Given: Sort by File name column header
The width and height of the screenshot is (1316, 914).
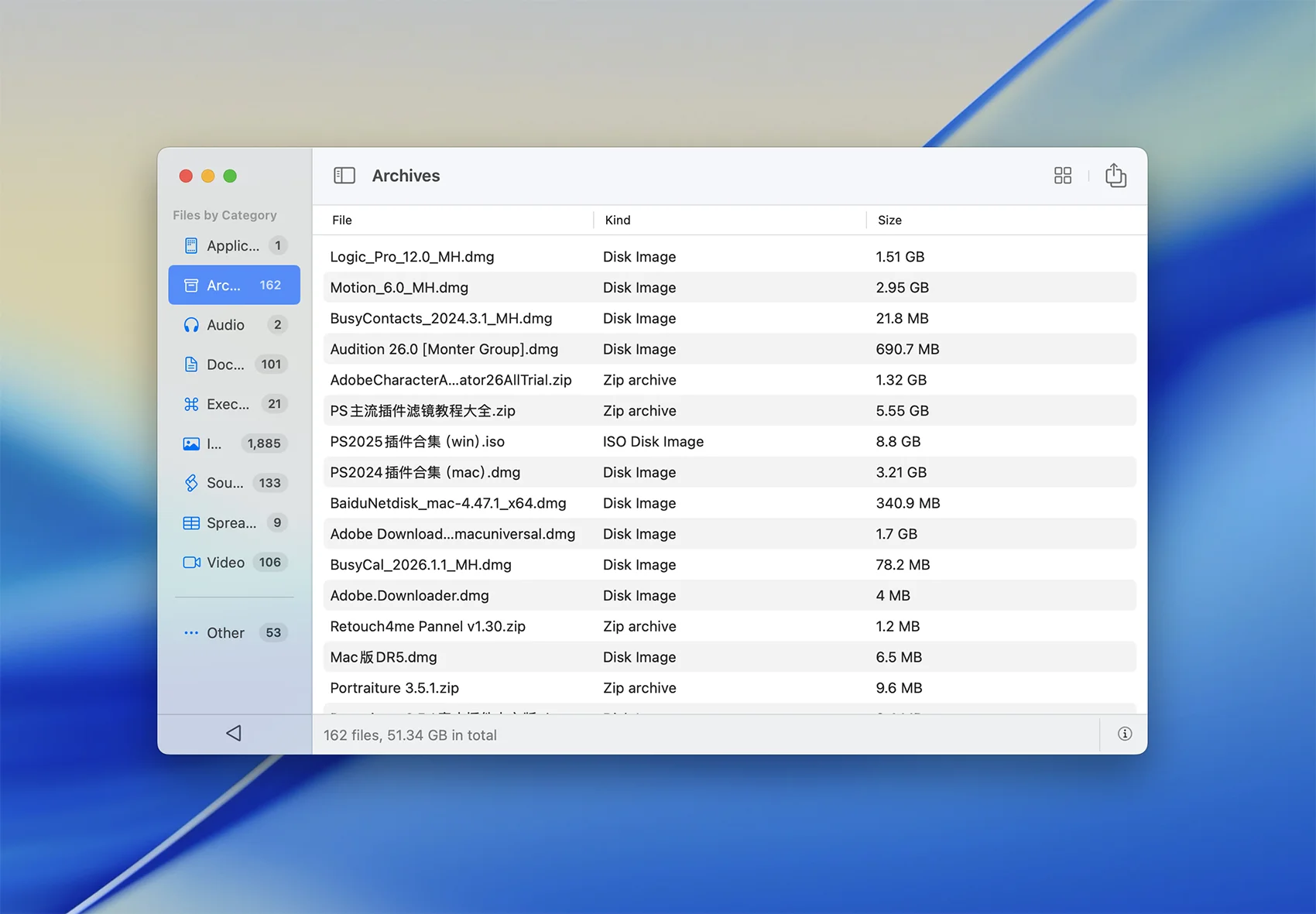Looking at the screenshot, I should (341, 221).
